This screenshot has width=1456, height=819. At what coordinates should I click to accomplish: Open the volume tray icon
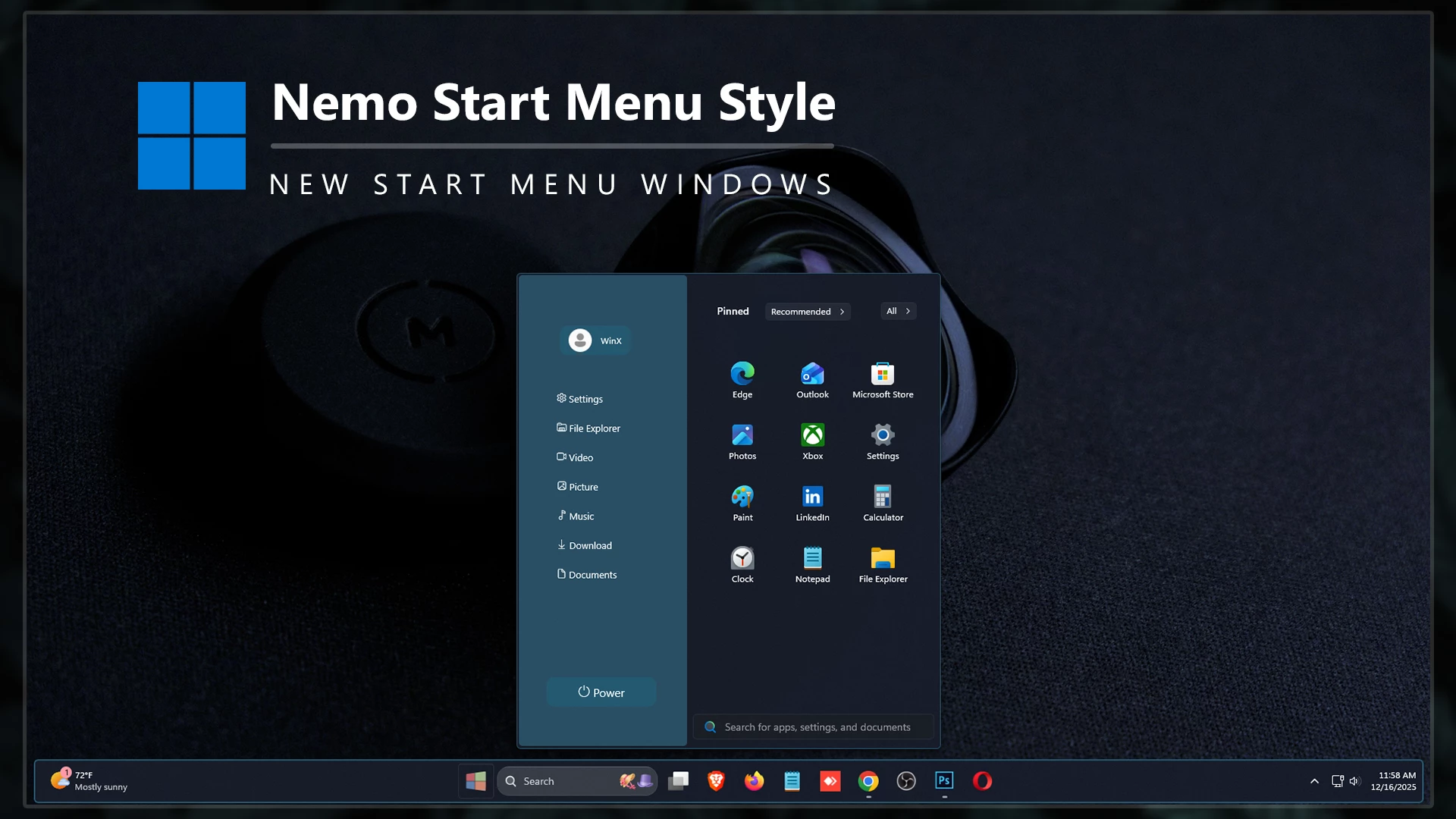[x=1354, y=781]
